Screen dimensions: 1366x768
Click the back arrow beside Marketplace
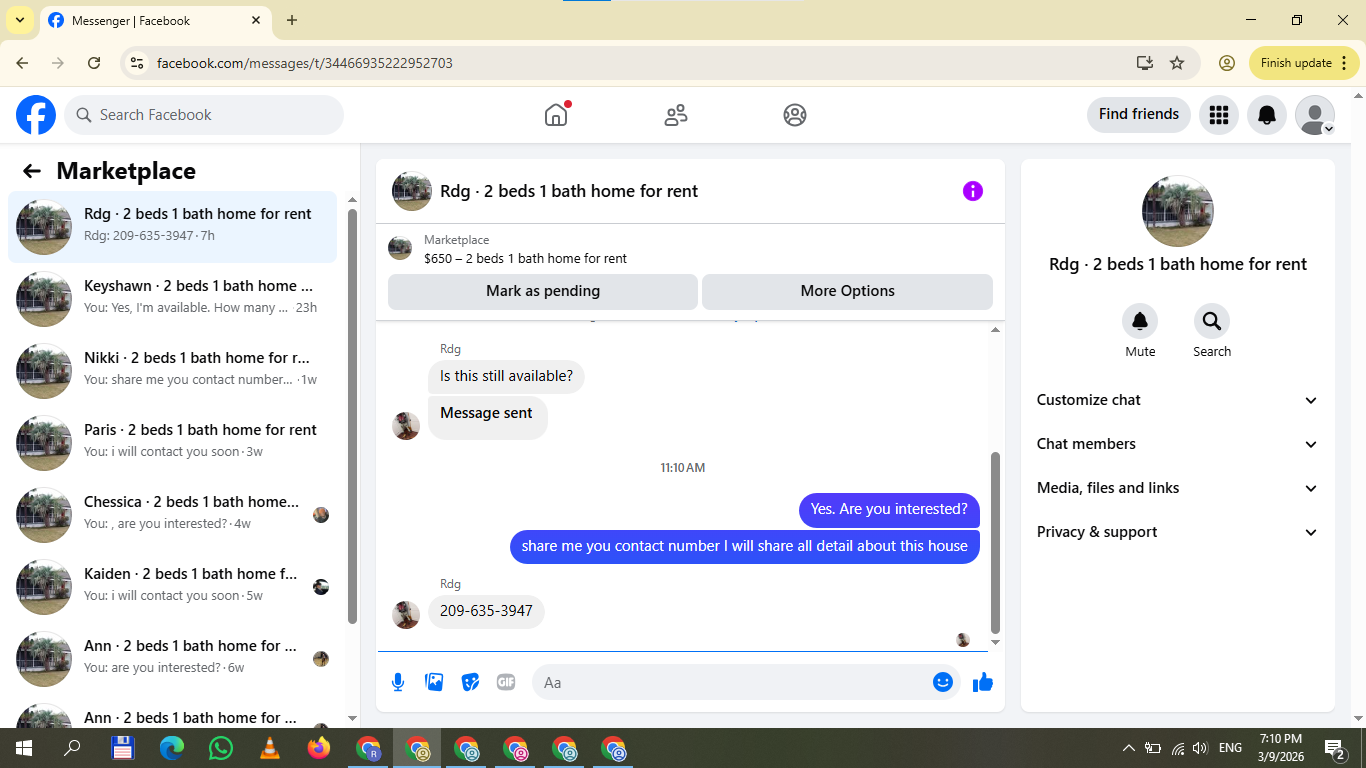(x=32, y=171)
